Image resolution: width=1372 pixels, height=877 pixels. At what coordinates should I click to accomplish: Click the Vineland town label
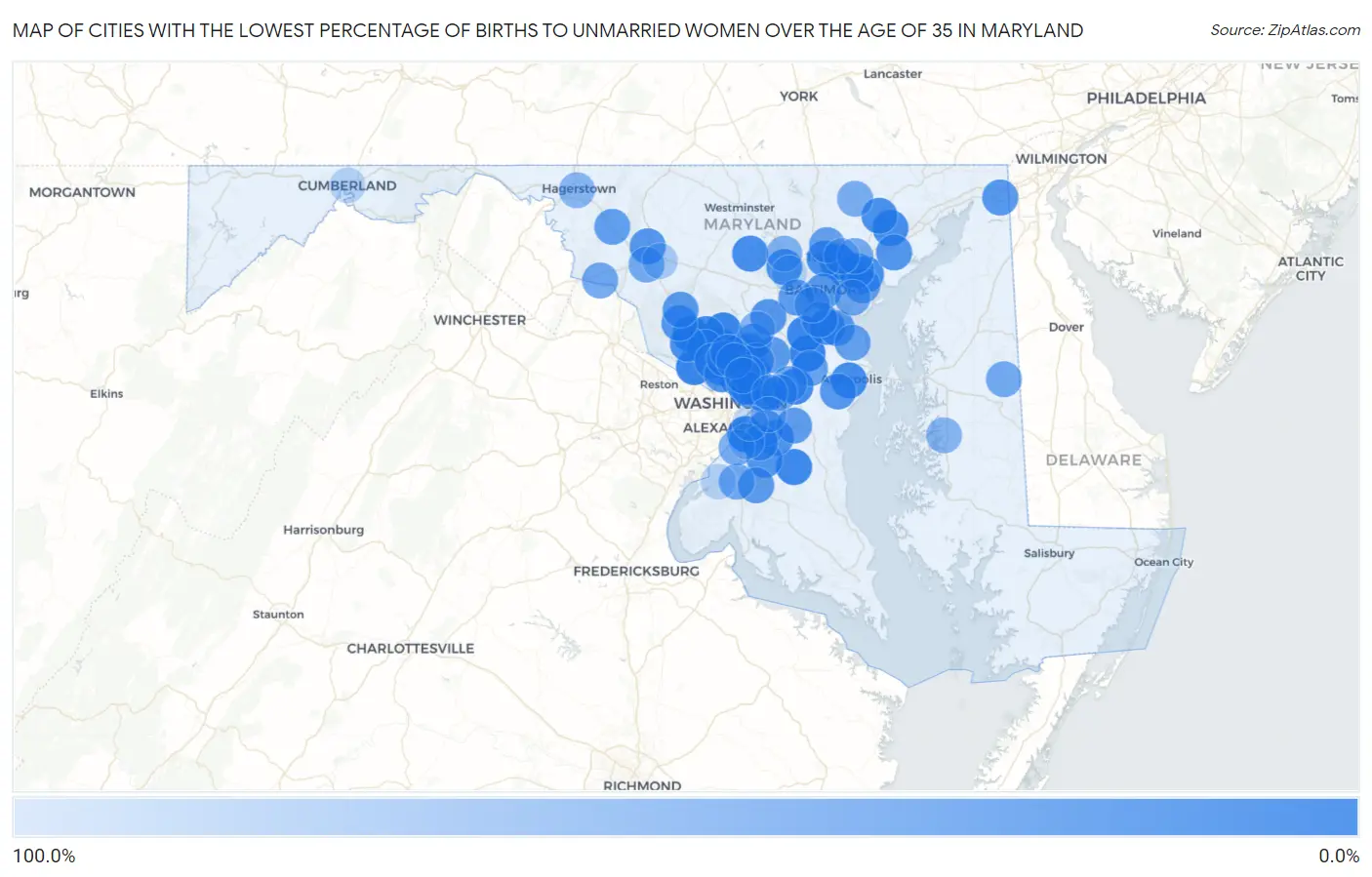(x=1177, y=234)
